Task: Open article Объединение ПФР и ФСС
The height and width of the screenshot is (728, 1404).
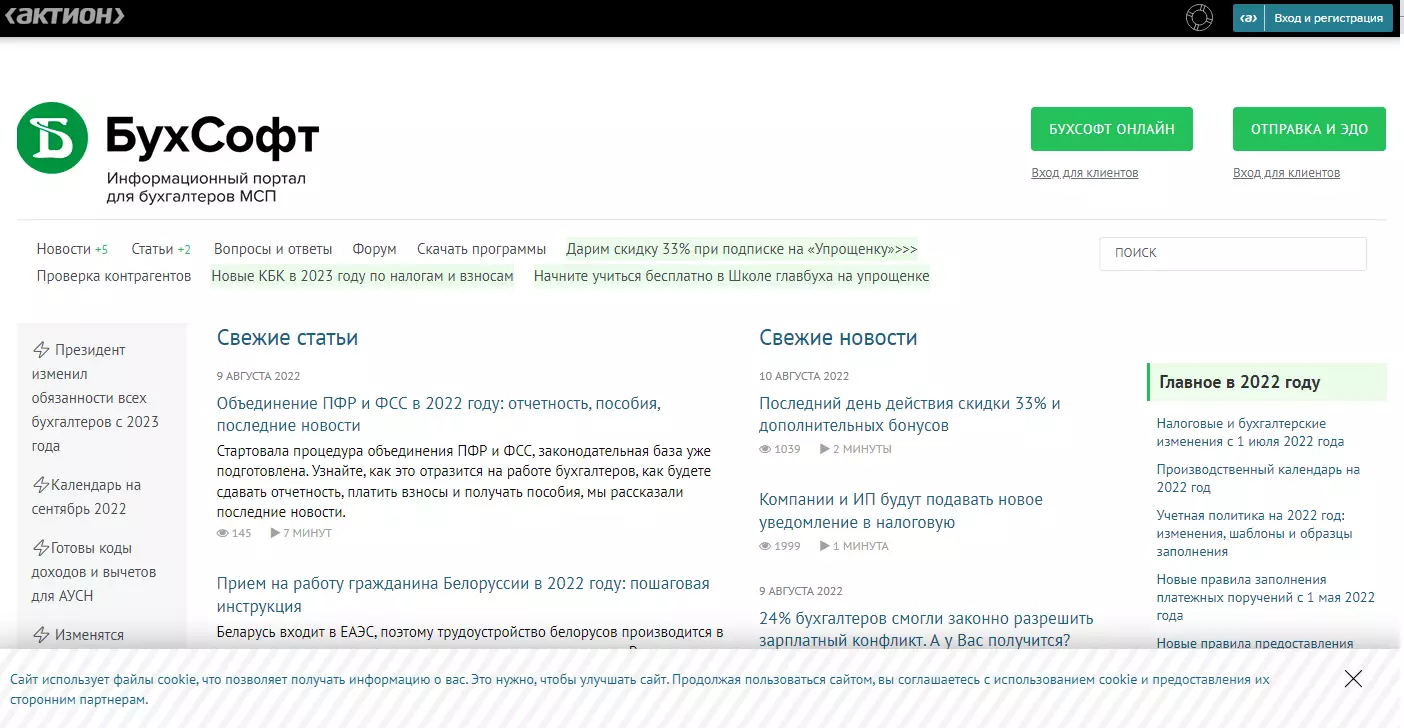Action: click(x=439, y=414)
